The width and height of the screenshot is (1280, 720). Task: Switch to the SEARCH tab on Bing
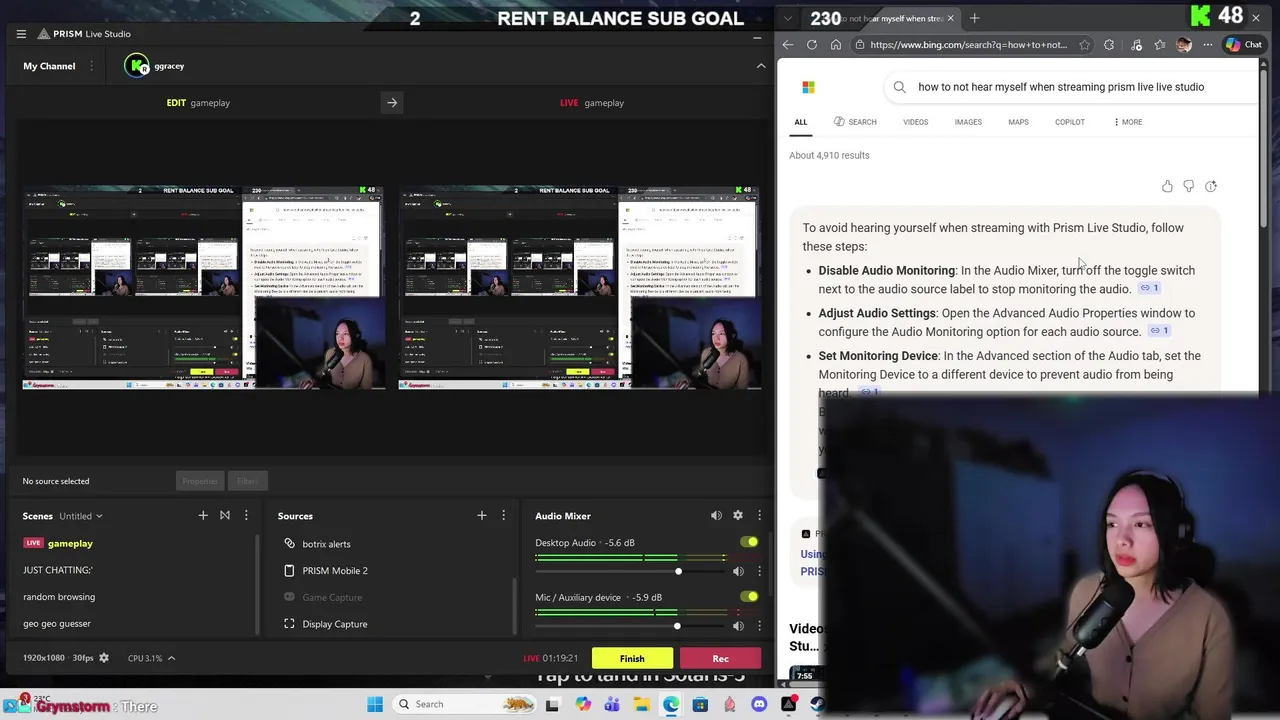click(855, 122)
